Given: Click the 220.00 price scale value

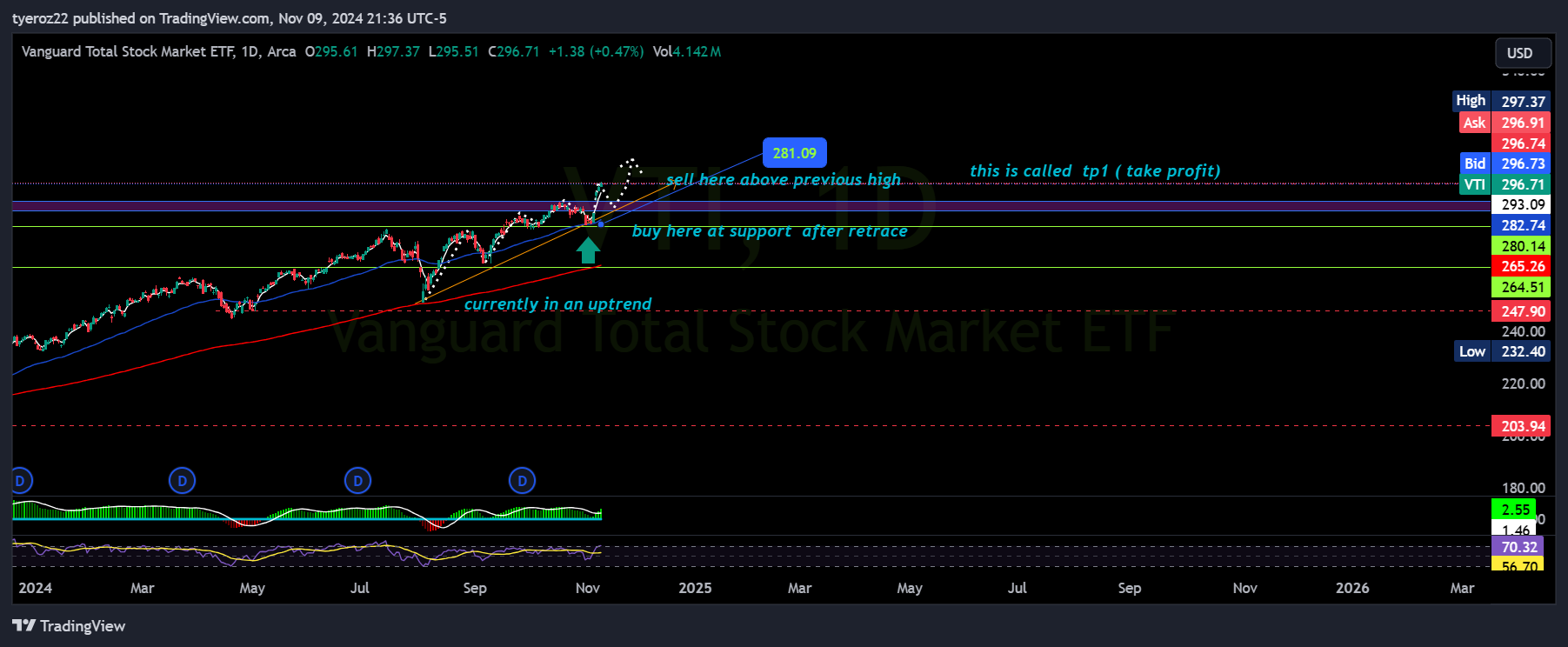Looking at the screenshot, I should tap(1523, 384).
